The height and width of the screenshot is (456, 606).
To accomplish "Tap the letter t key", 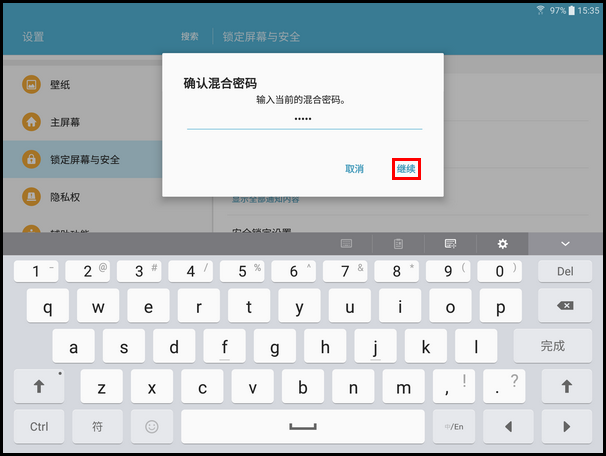I will click(x=249, y=306).
